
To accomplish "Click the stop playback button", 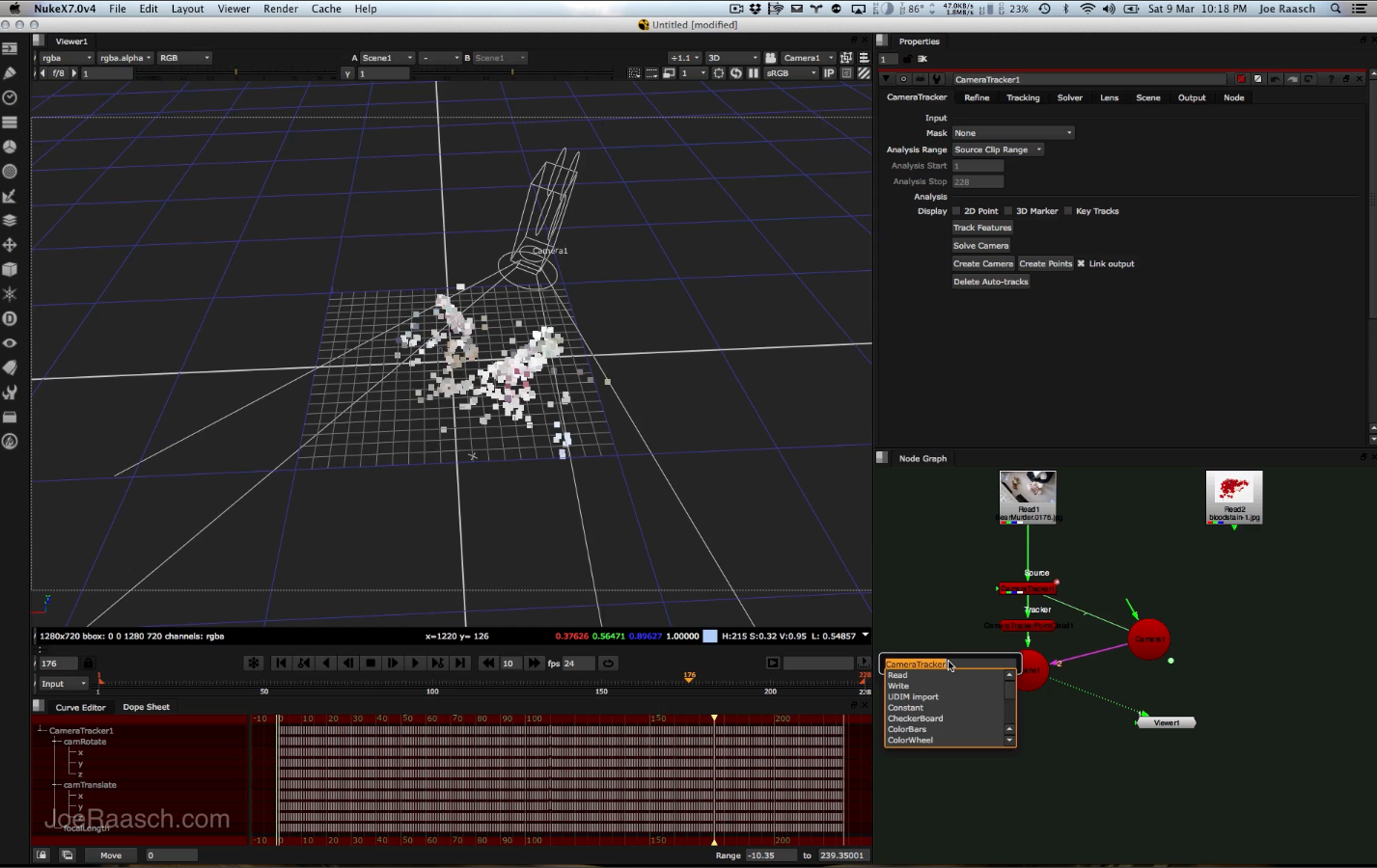I will pyautogui.click(x=371, y=664).
